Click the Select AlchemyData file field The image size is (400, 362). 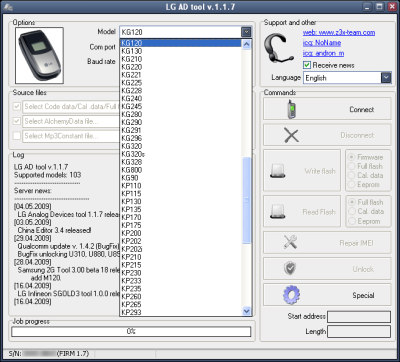71,121
